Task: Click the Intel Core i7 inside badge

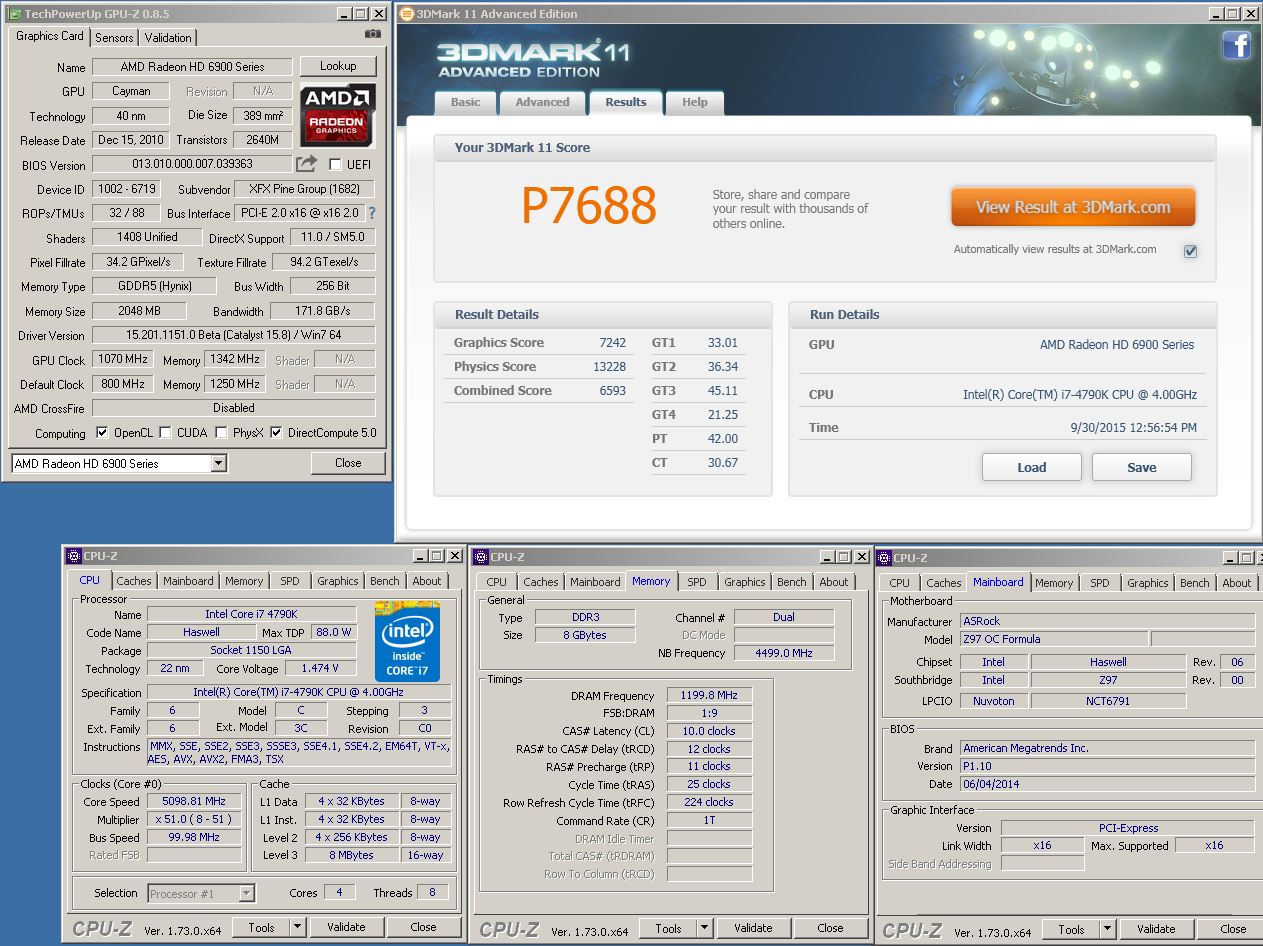Action: pos(407,640)
